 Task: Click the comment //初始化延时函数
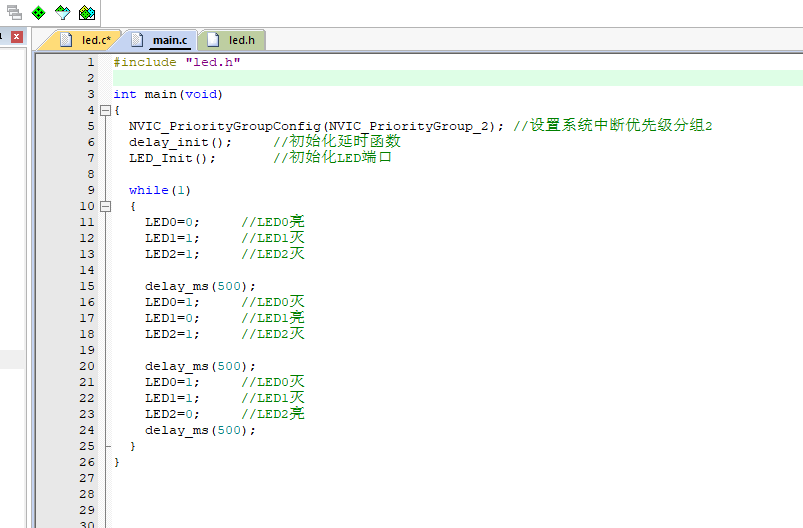tap(336, 141)
